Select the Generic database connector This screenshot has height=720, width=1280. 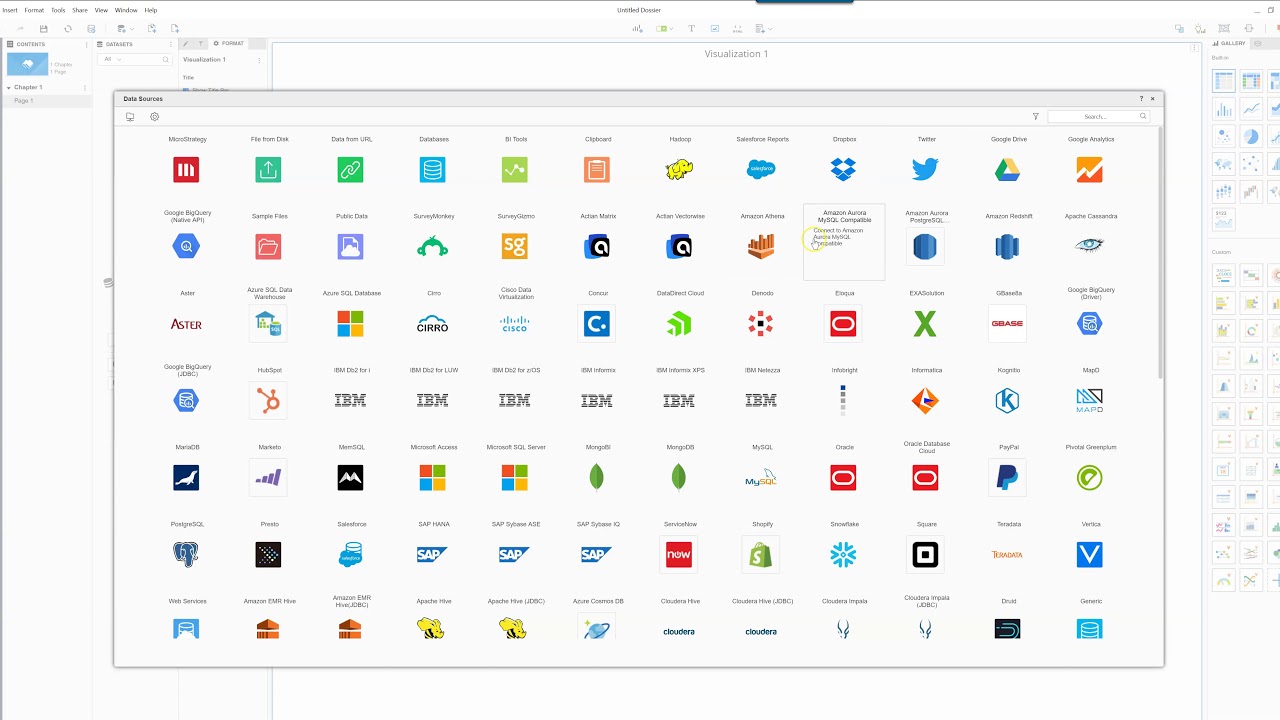tap(1089, 629)
